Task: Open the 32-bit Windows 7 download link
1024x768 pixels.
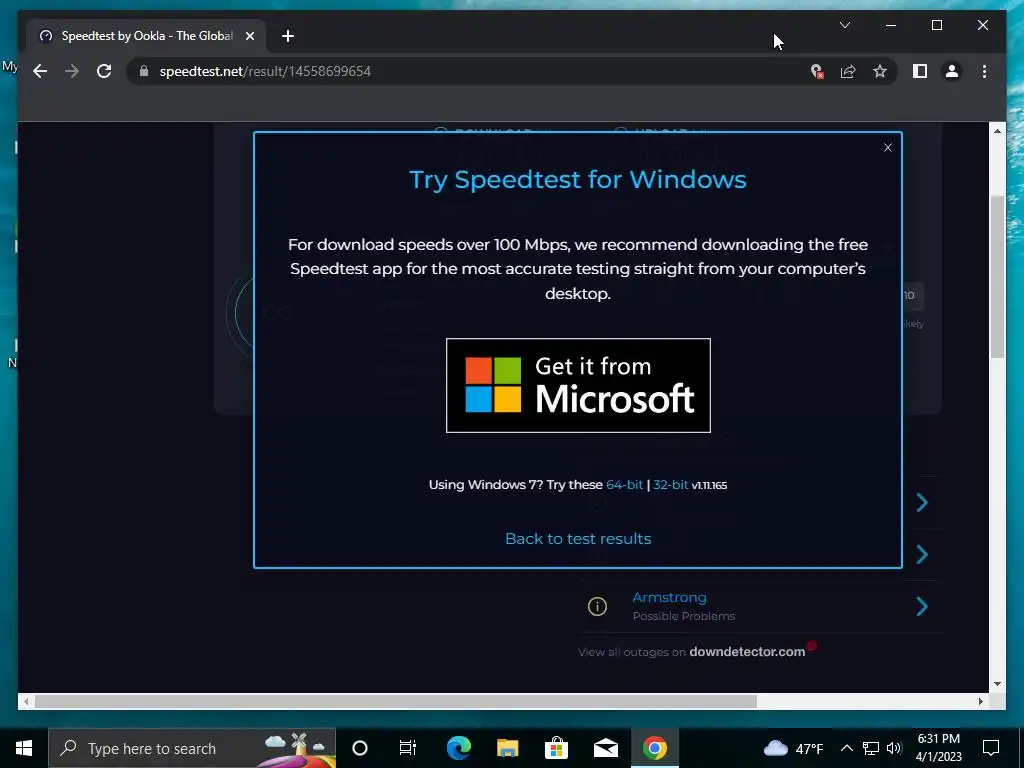Action: [670, 485]
